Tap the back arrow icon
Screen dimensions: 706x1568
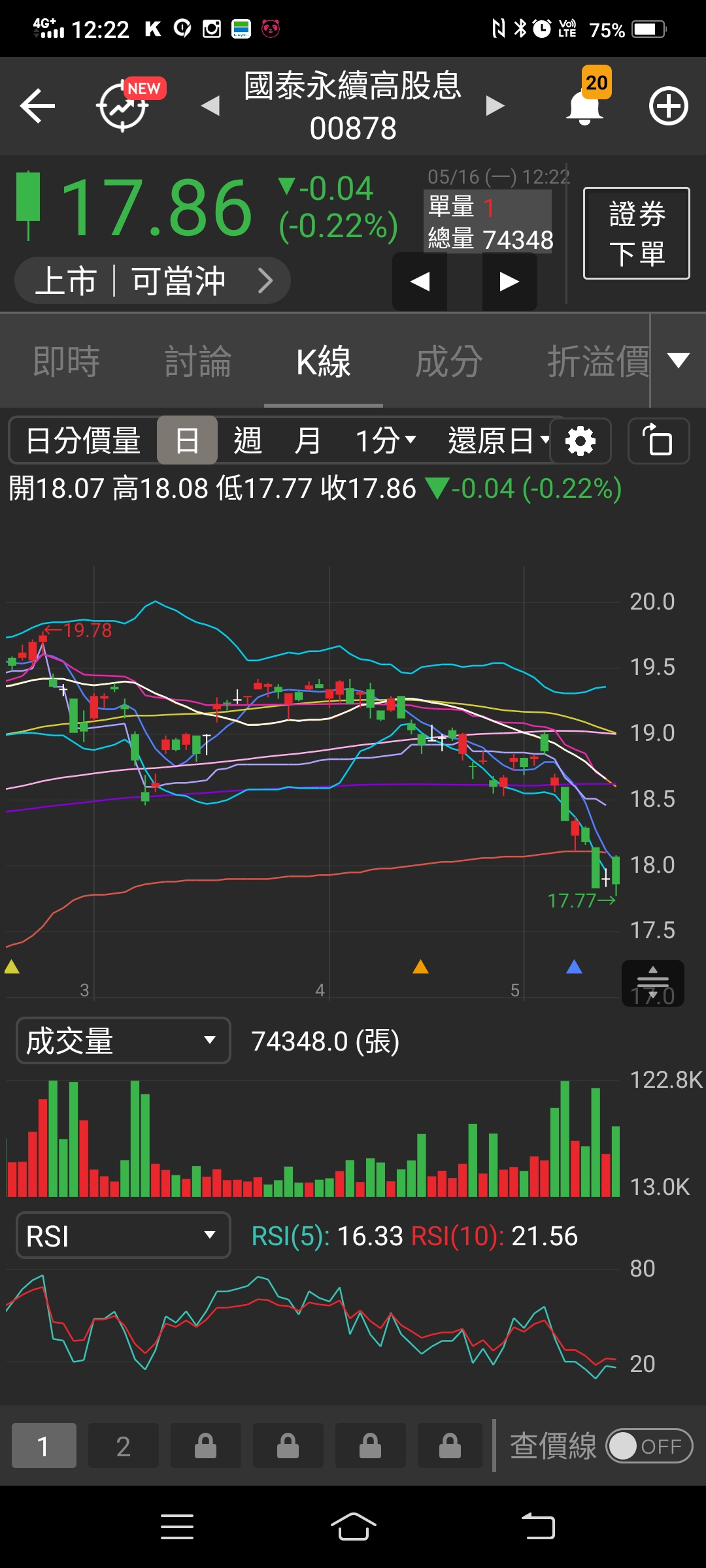37,106
